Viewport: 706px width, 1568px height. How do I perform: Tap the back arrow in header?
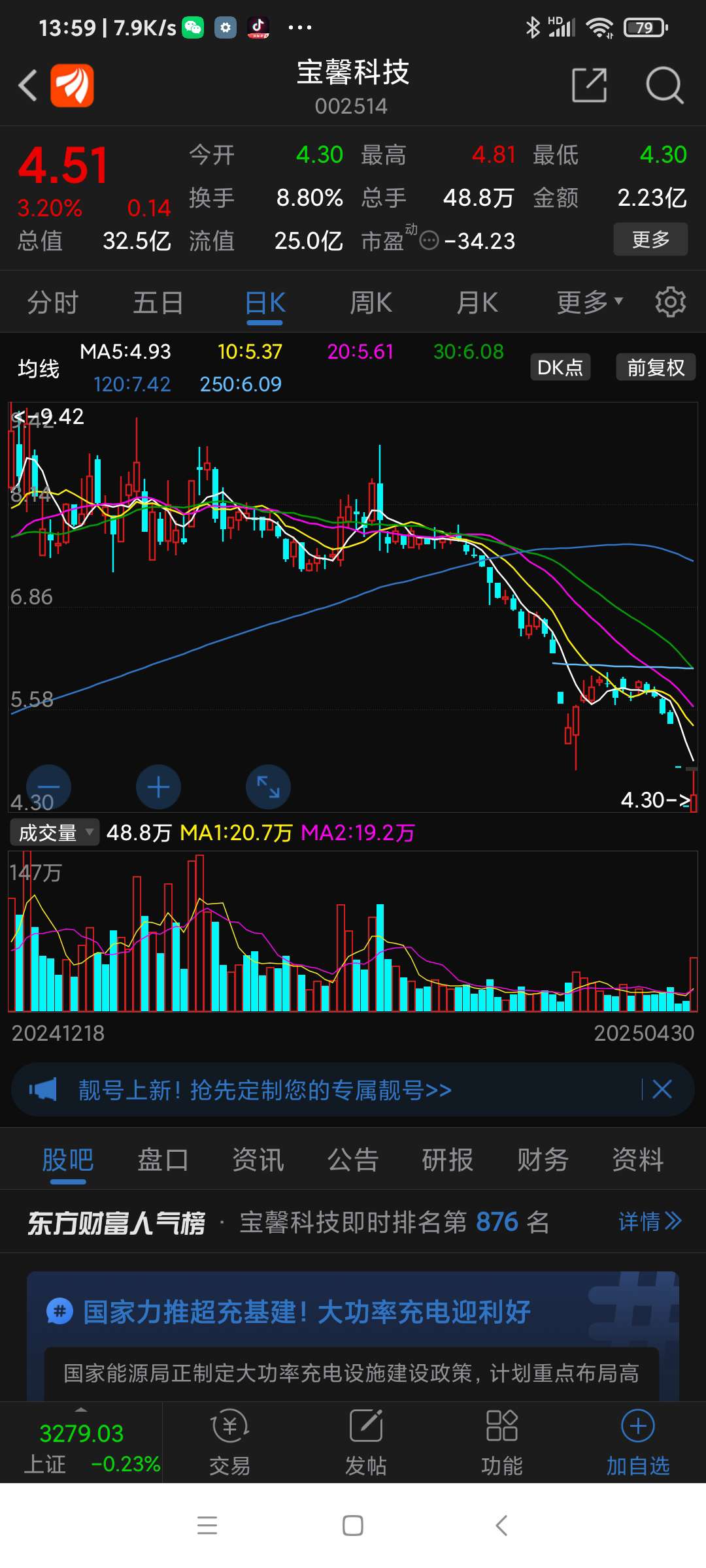point(27,85)
